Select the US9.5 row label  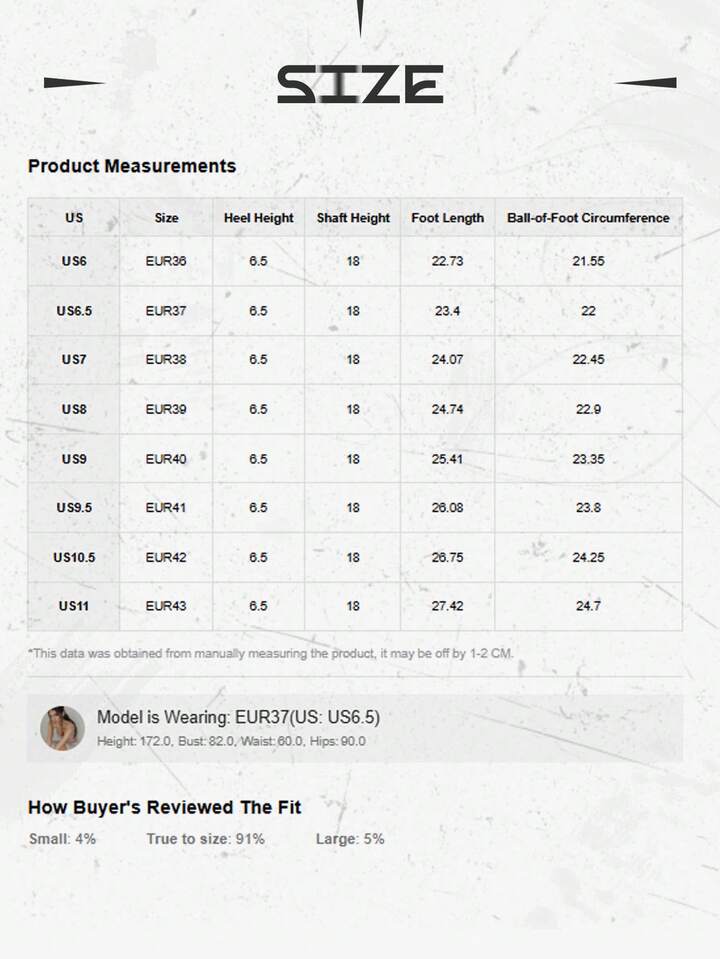[74, 508]
